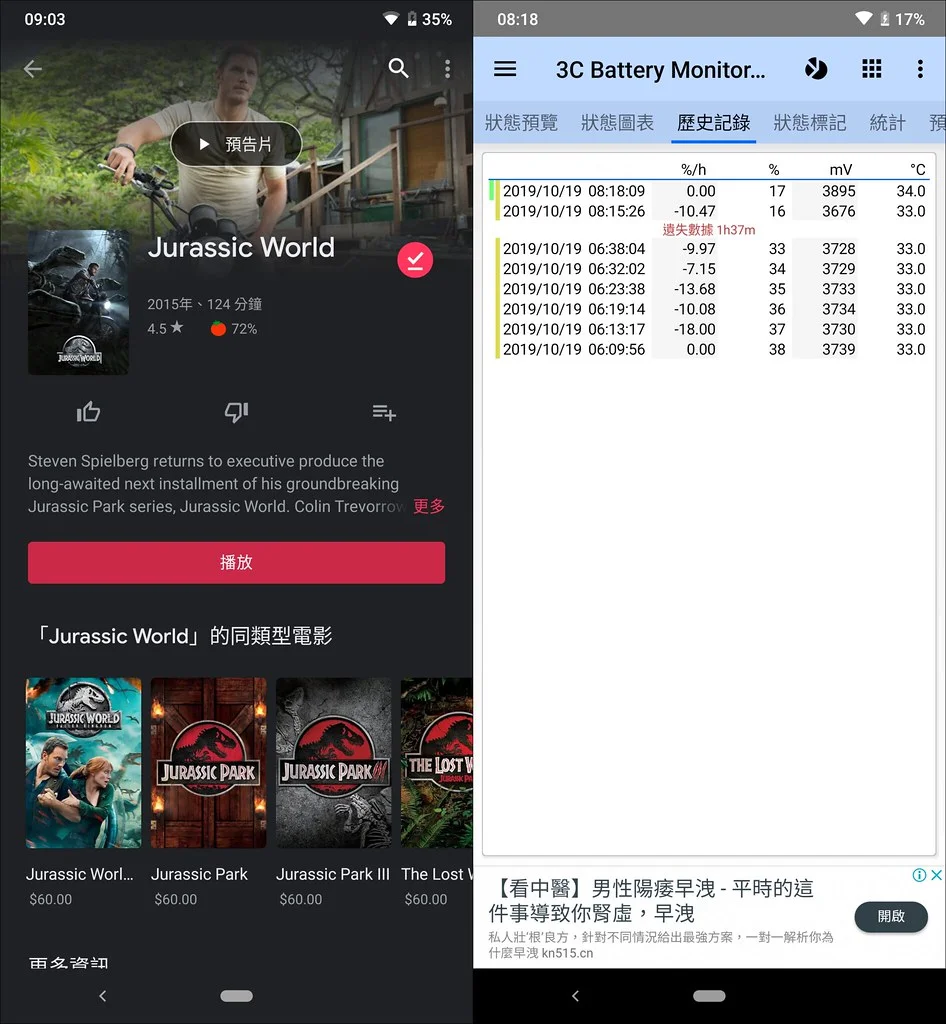Click the 2015年、124 分鐘 movie info text
The height and width of the screenshot is (1024, 946).
[x=204, y=304]
